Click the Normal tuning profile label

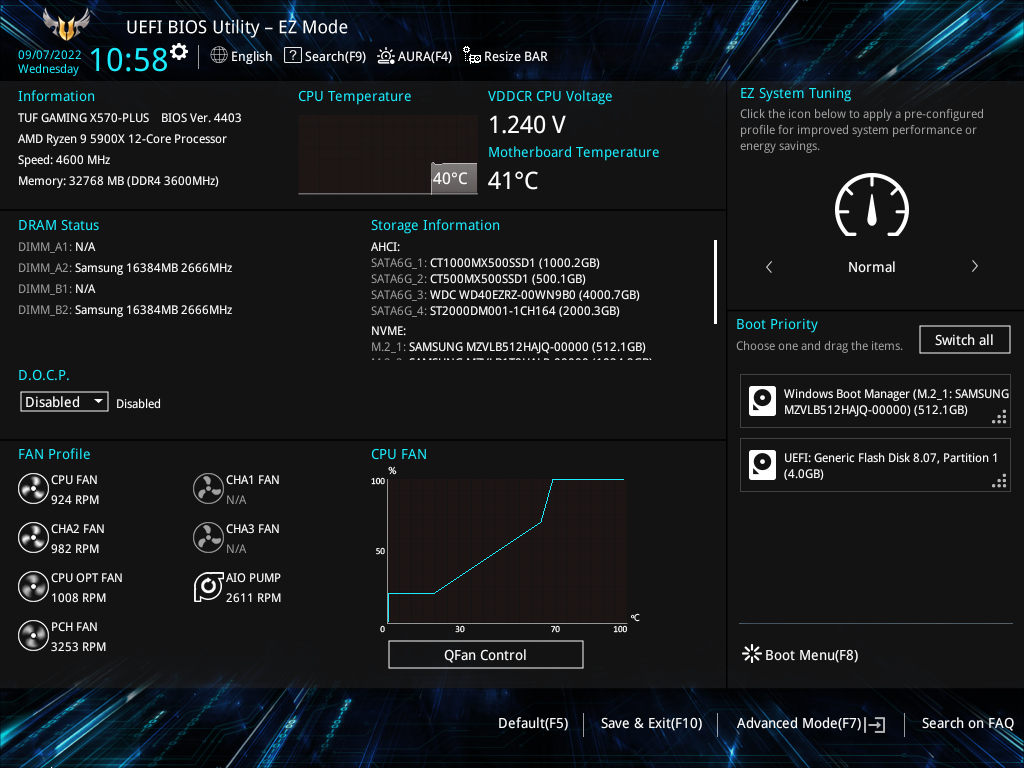point(872,267)
